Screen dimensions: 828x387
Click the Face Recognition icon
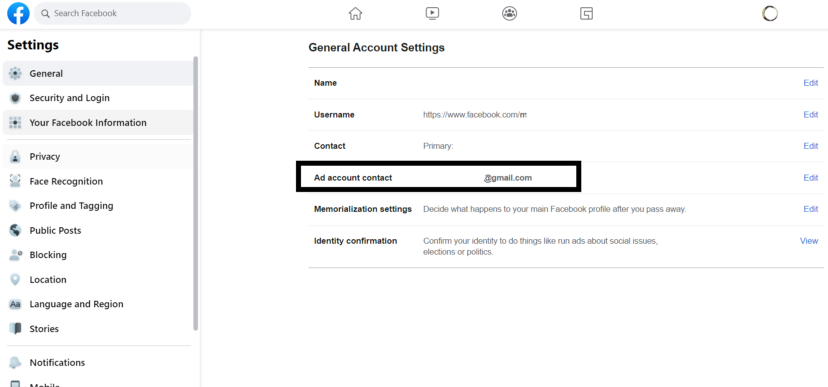[15, 181]
